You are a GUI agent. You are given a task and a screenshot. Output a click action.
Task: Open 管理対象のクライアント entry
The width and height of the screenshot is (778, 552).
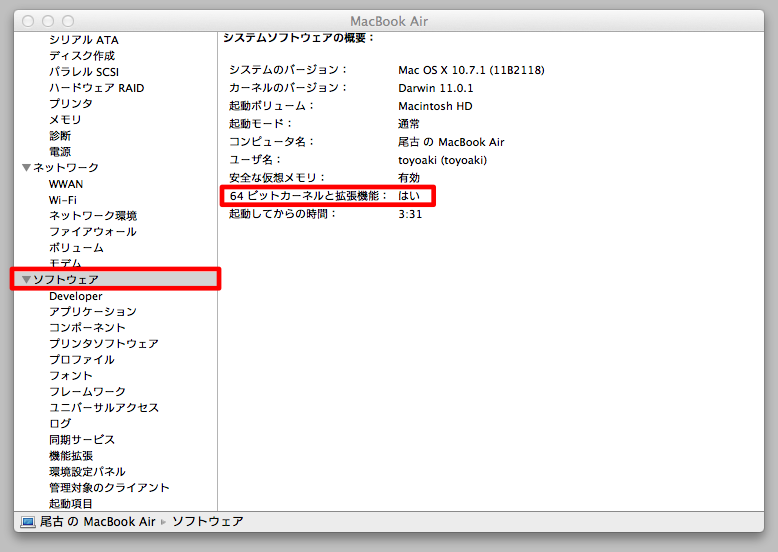pyautogui.click(x=109, y=488)
